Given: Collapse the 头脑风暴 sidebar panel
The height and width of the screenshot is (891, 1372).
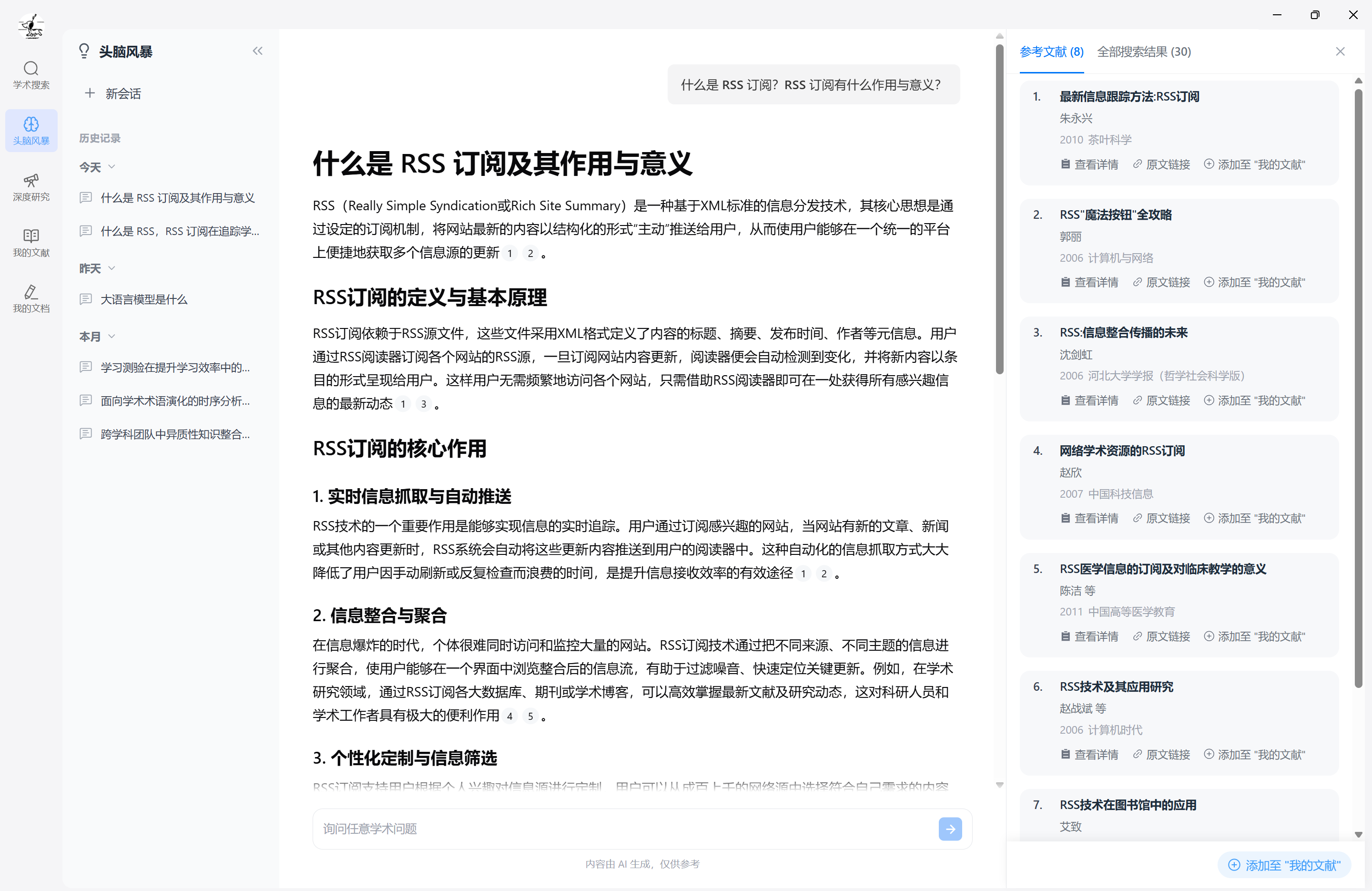Looking at the screenshot, I should click(x=258, y=51).
